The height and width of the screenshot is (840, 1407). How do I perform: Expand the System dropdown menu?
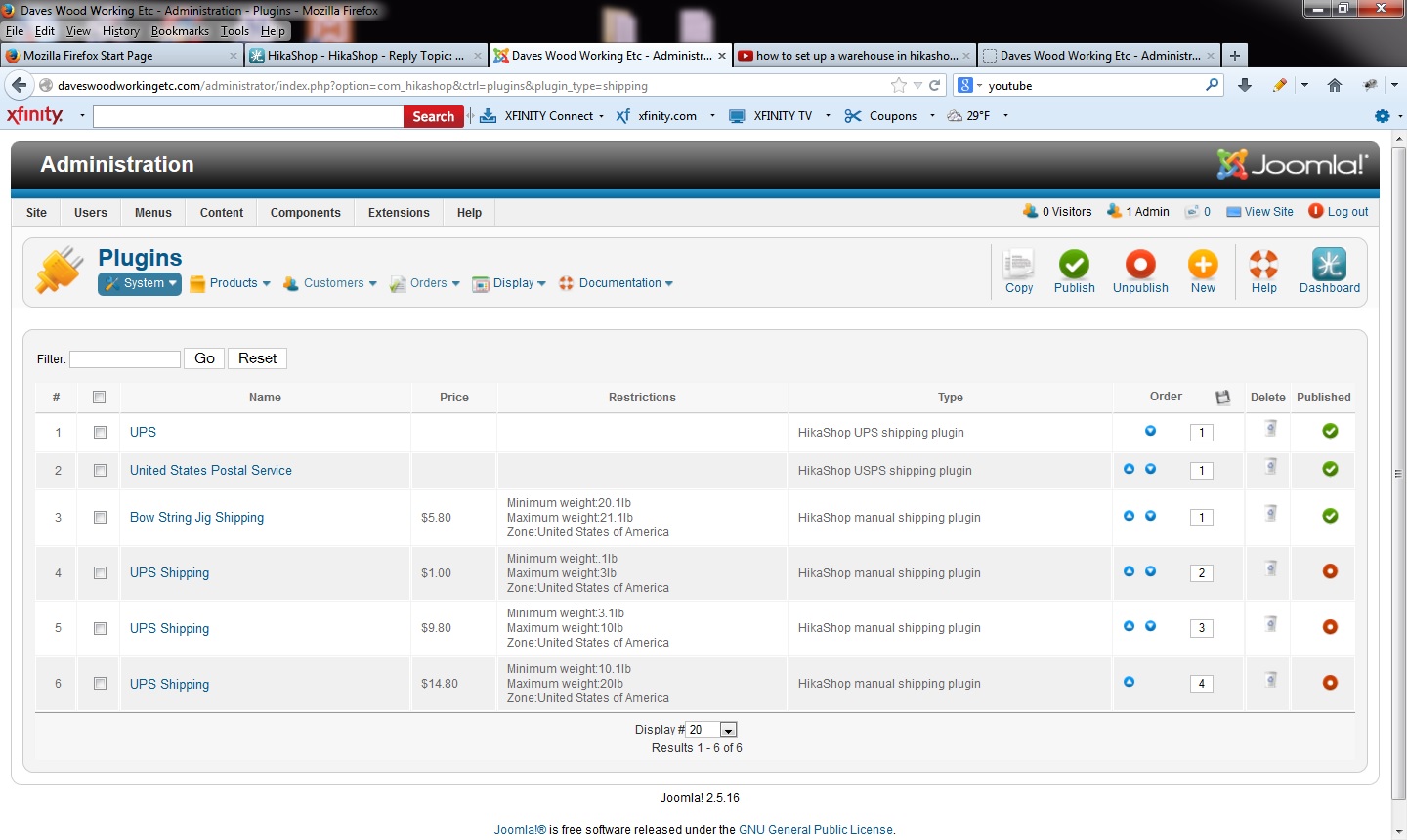tap(140, 283)
